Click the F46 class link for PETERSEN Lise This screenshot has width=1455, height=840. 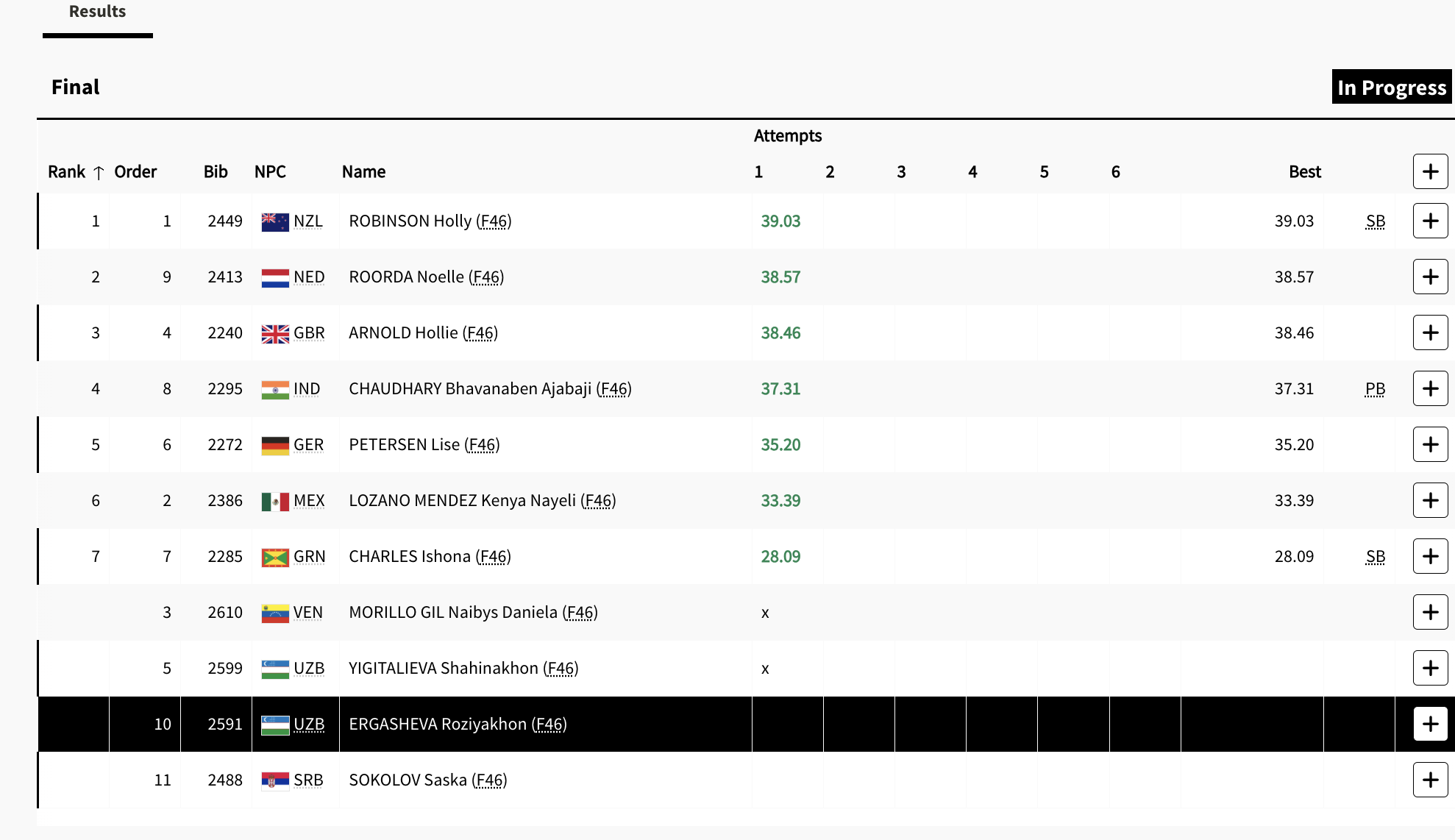coord(482,444)
